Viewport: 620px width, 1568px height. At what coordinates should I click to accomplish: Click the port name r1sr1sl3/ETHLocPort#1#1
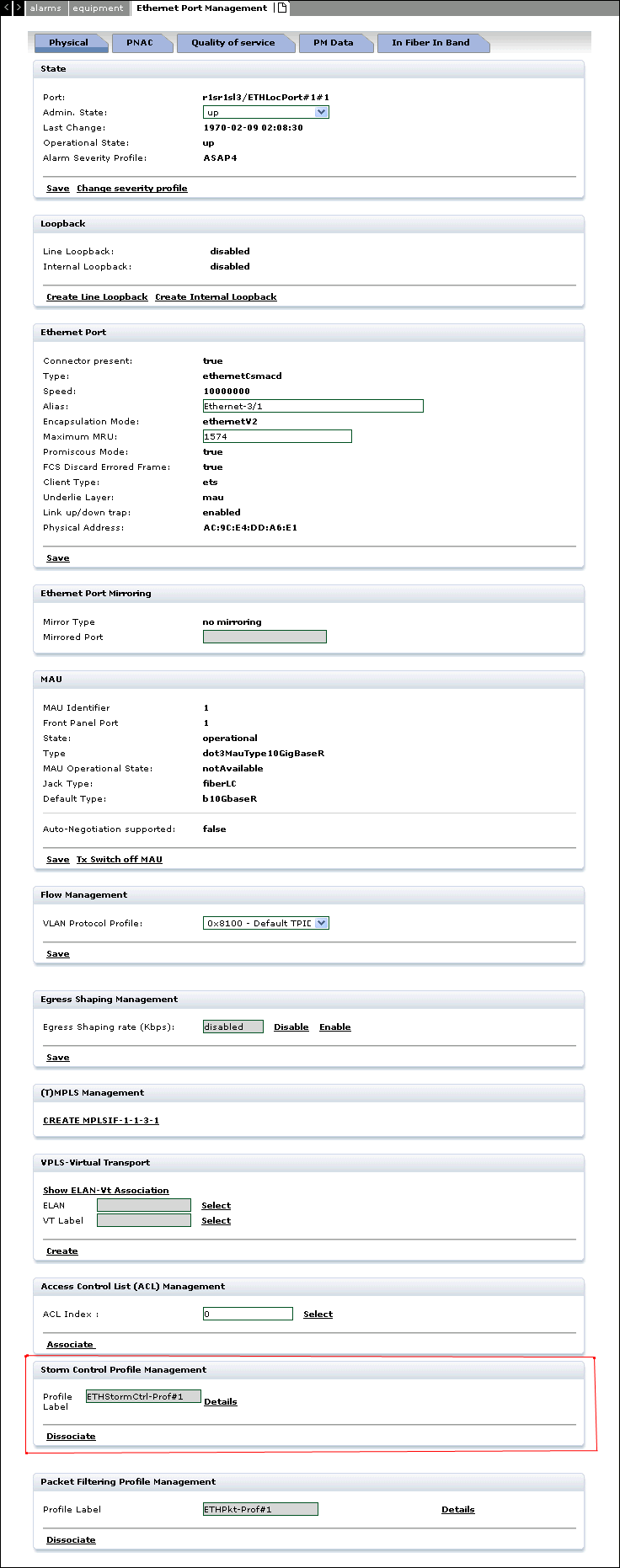click(266, 98)
